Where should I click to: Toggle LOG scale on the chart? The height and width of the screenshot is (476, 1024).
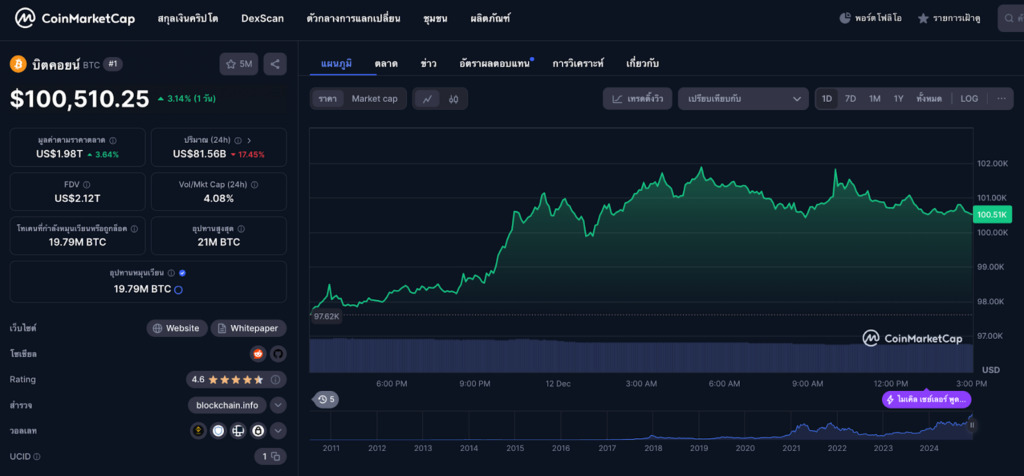point(969,99)
